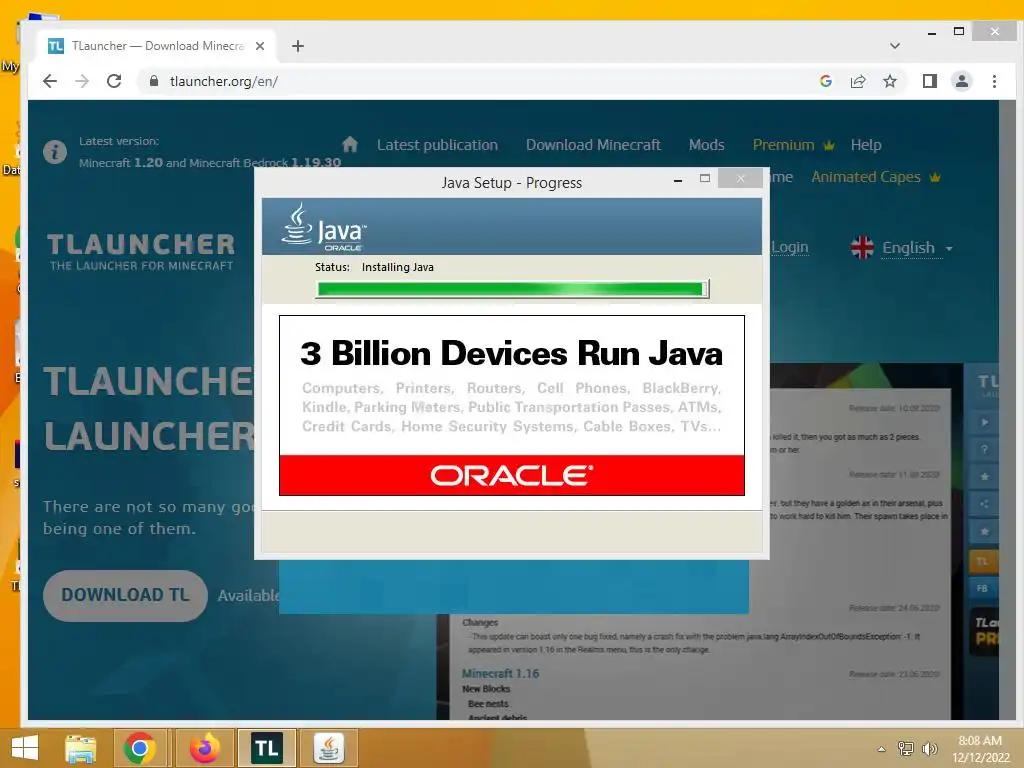
Task: Open Download Minecraft menu item
Action: [593, 145]
